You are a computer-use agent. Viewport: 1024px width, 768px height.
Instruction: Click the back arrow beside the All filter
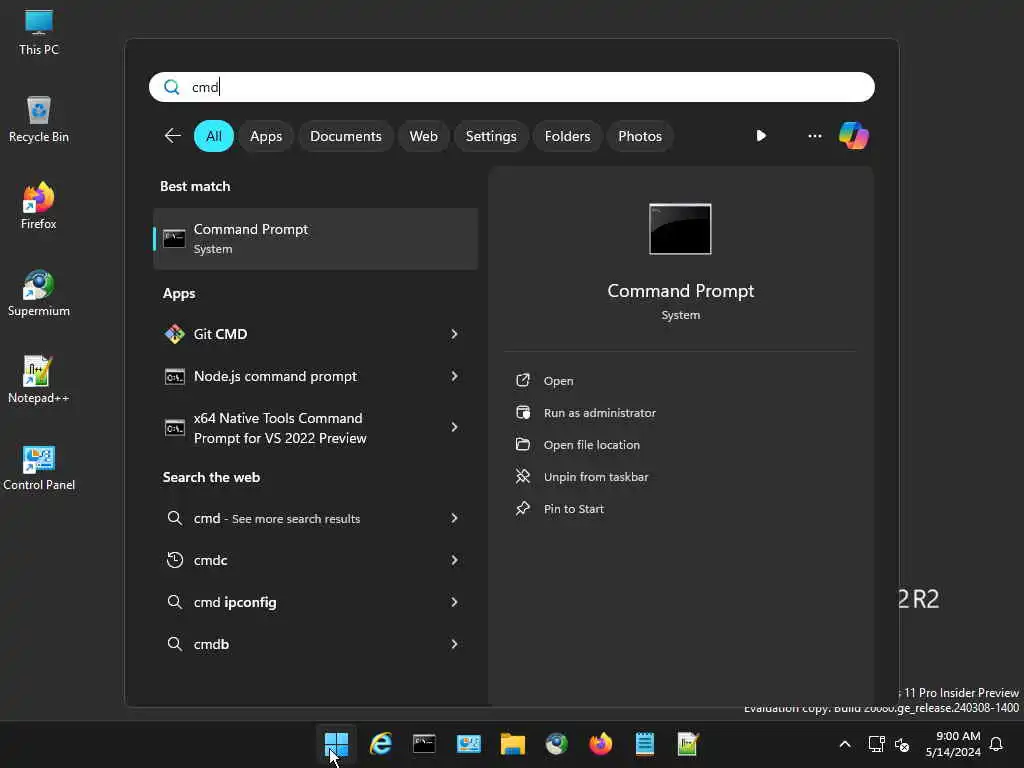(172, 136)
